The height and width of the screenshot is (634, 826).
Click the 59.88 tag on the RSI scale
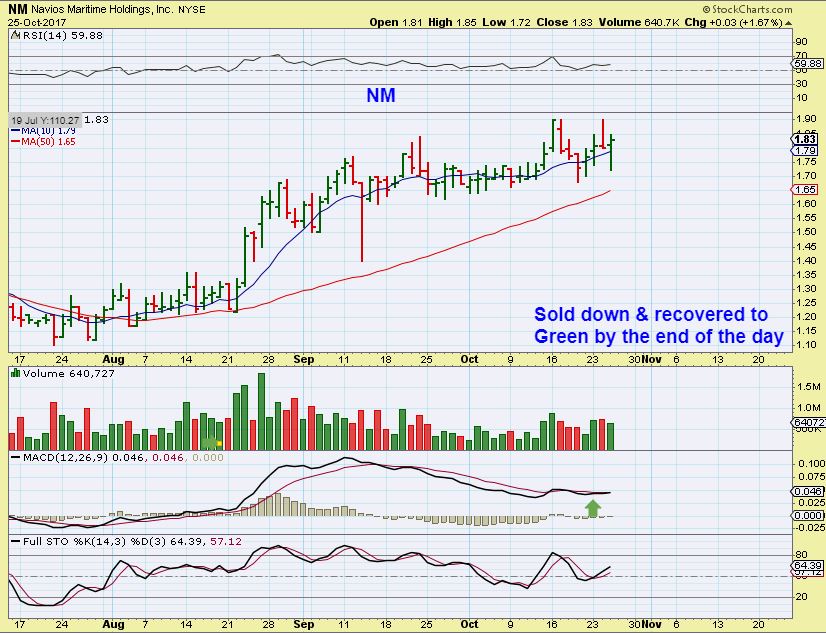click(808, 63)
